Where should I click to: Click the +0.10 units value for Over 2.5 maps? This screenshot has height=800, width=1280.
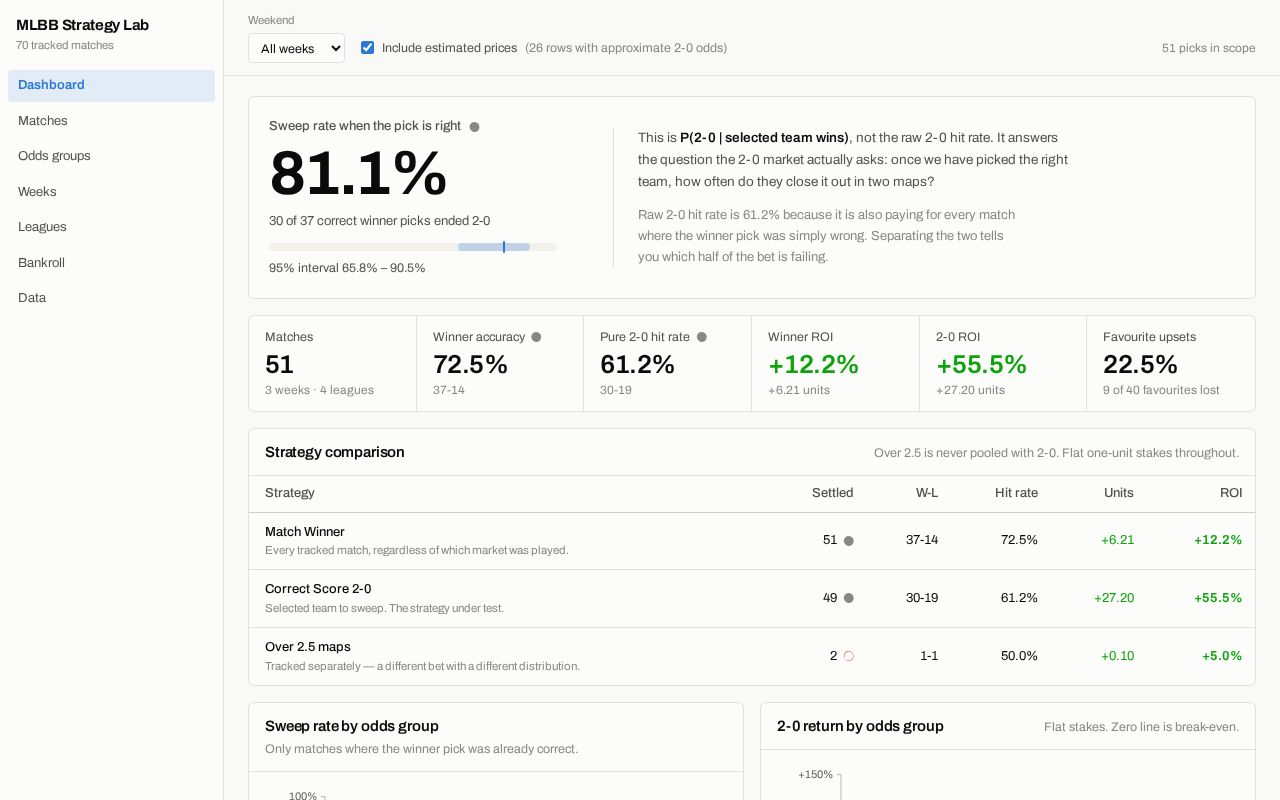pos(1117,656)
